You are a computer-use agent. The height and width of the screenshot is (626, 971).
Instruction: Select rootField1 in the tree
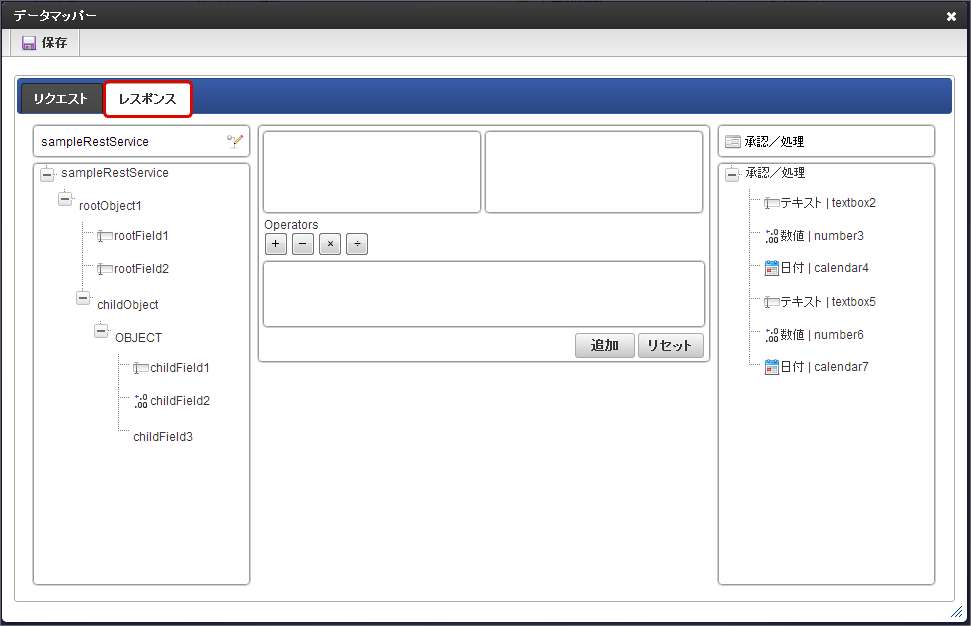[x=141, y=236]
